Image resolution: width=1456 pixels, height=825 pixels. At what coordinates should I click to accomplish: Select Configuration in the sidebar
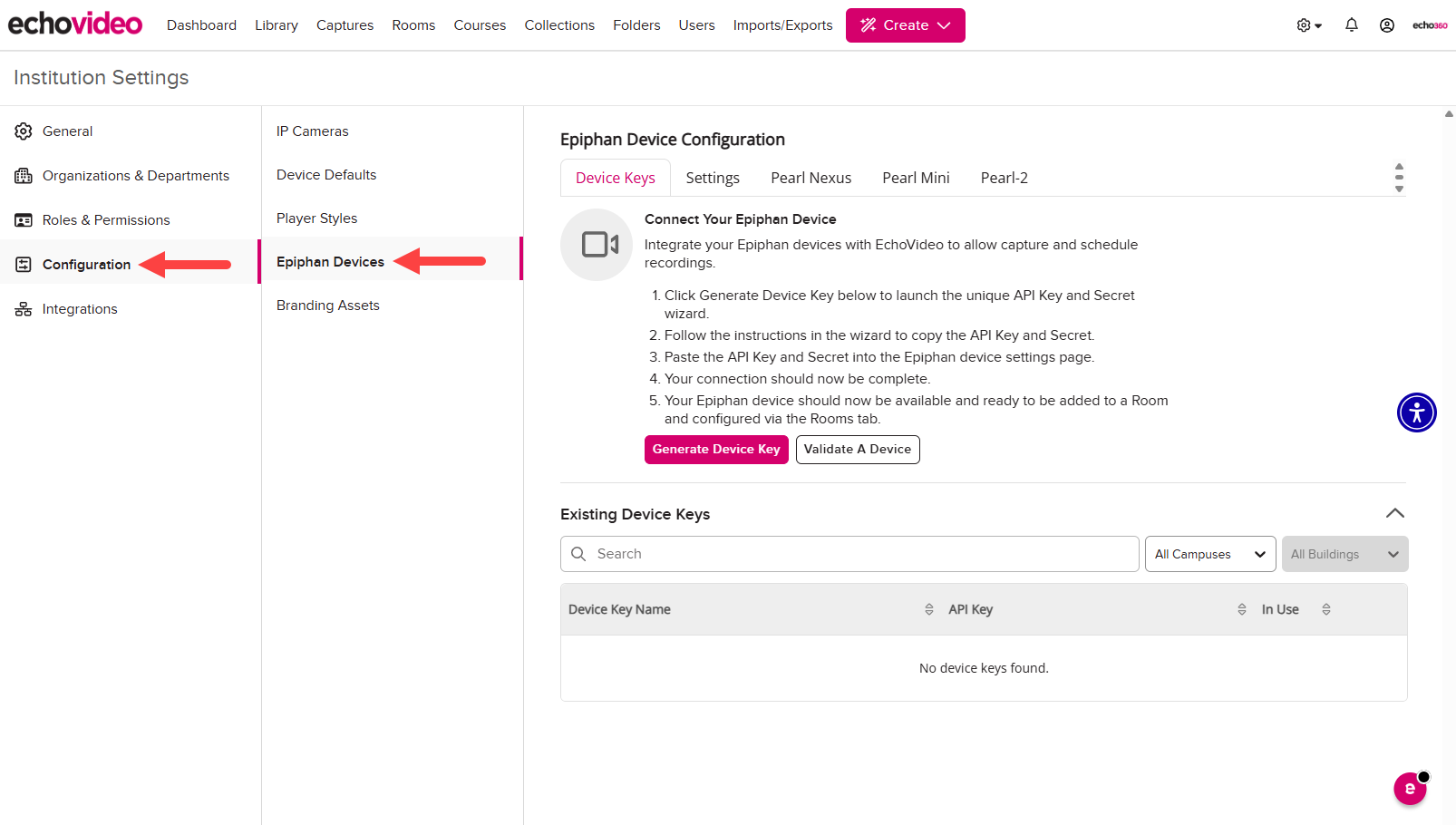coord(86,265)
